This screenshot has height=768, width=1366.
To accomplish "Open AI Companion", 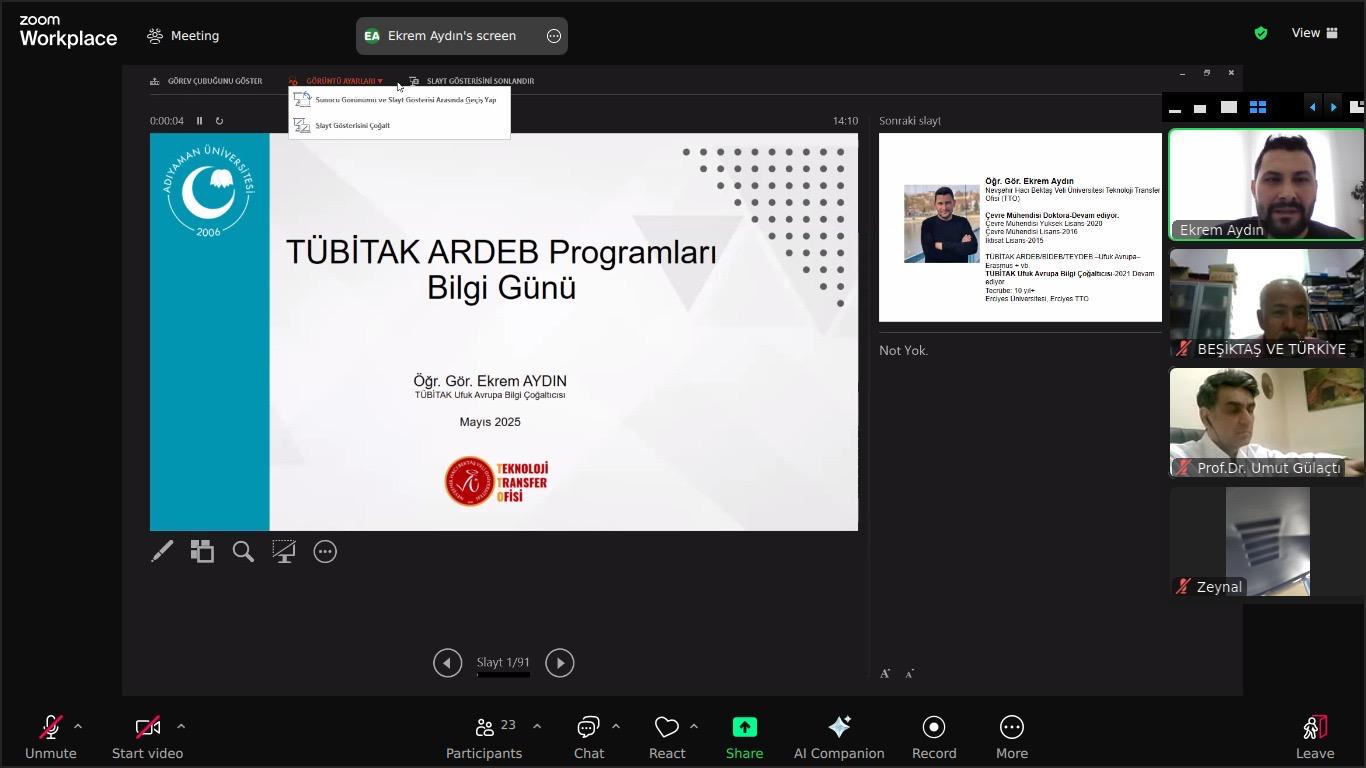I will (839, 737).
